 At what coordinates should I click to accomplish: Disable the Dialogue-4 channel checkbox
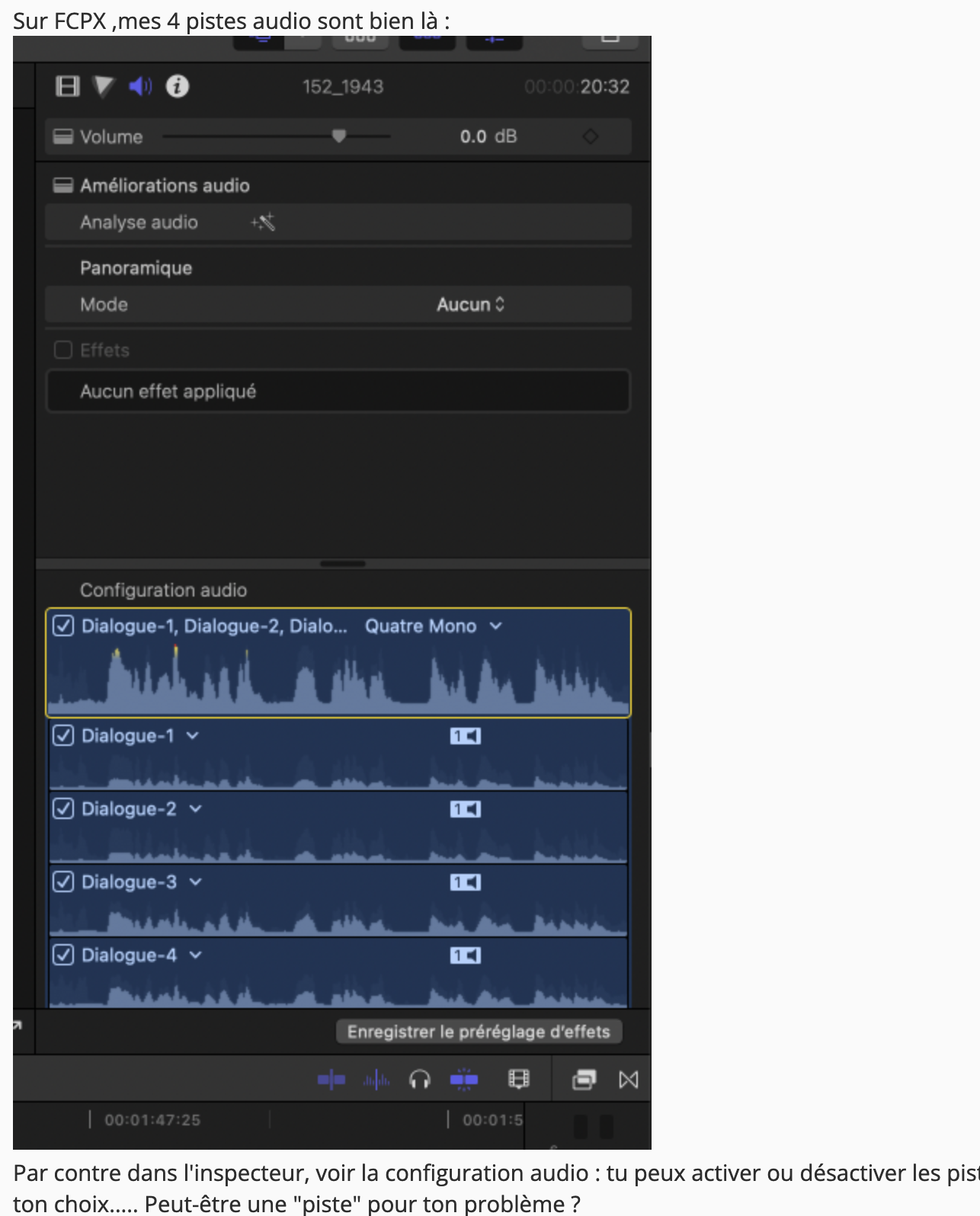coord(63,955)
